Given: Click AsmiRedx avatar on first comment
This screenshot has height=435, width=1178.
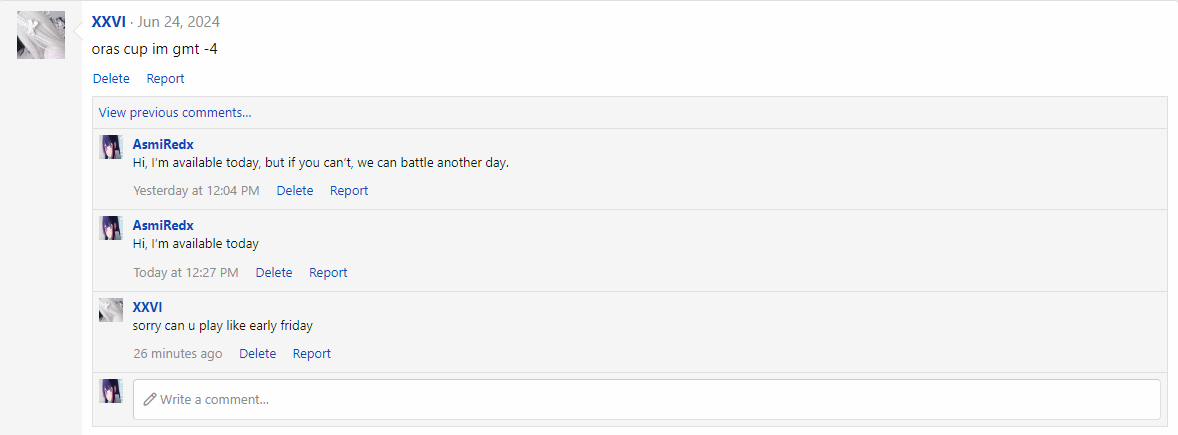Looking at the screenshot, I should pyautogui.click(x=111, y=147).
